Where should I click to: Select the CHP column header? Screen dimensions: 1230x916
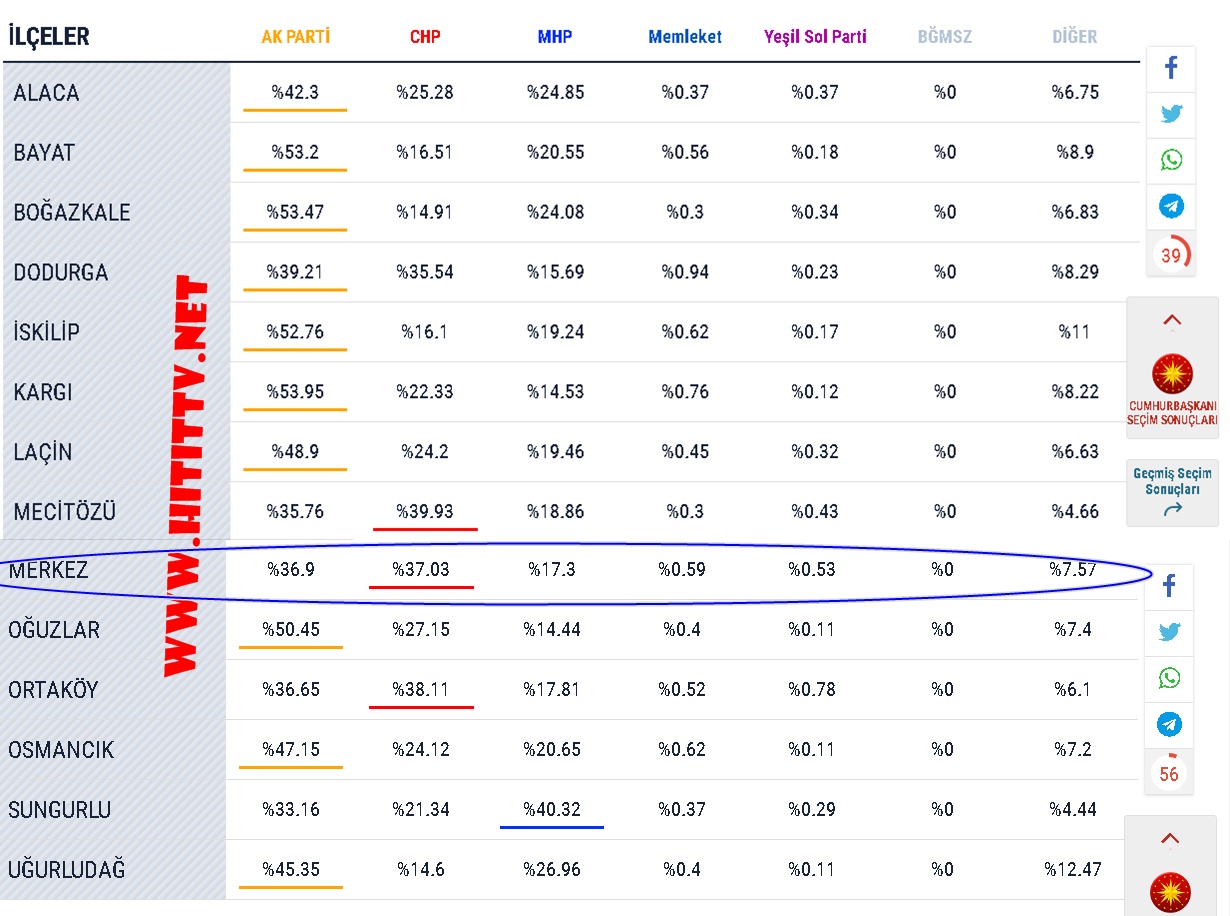425,37
